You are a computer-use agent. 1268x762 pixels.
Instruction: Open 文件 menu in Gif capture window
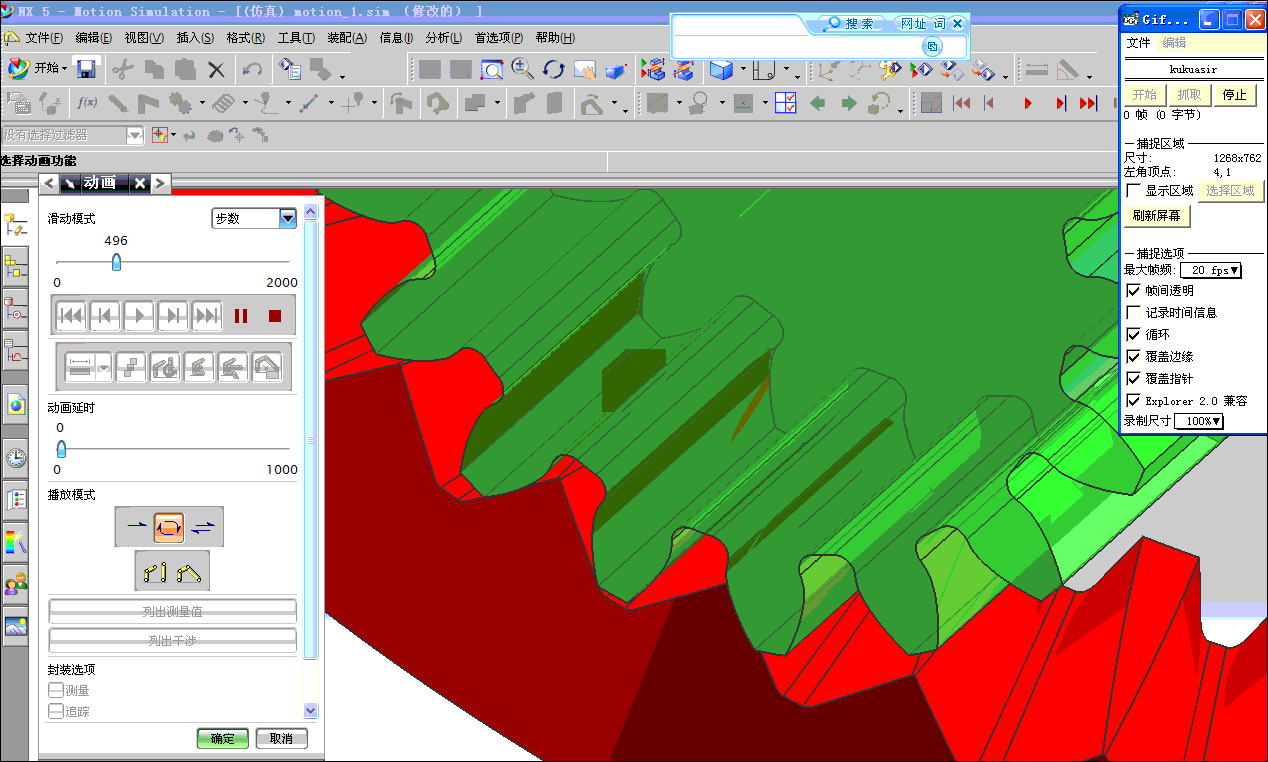click(x=1138, y=43)
